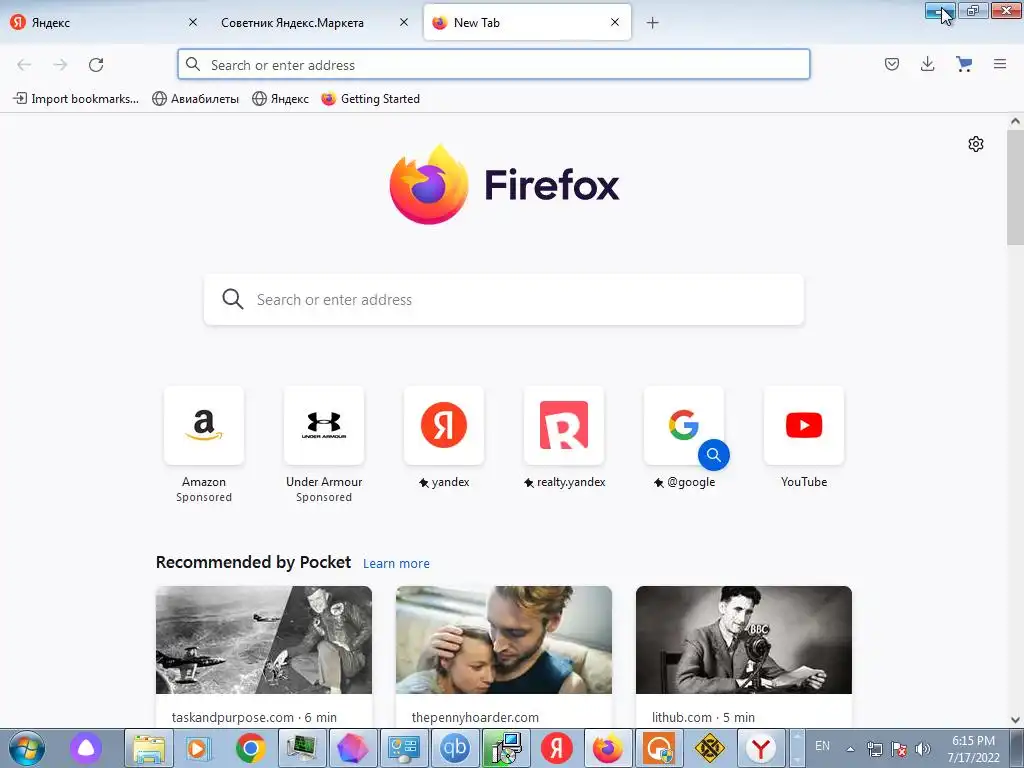This screenshot has width=1024, height=768.
Task: Open Windows Media Player from the taskbar
Action: tap(199, 748)
